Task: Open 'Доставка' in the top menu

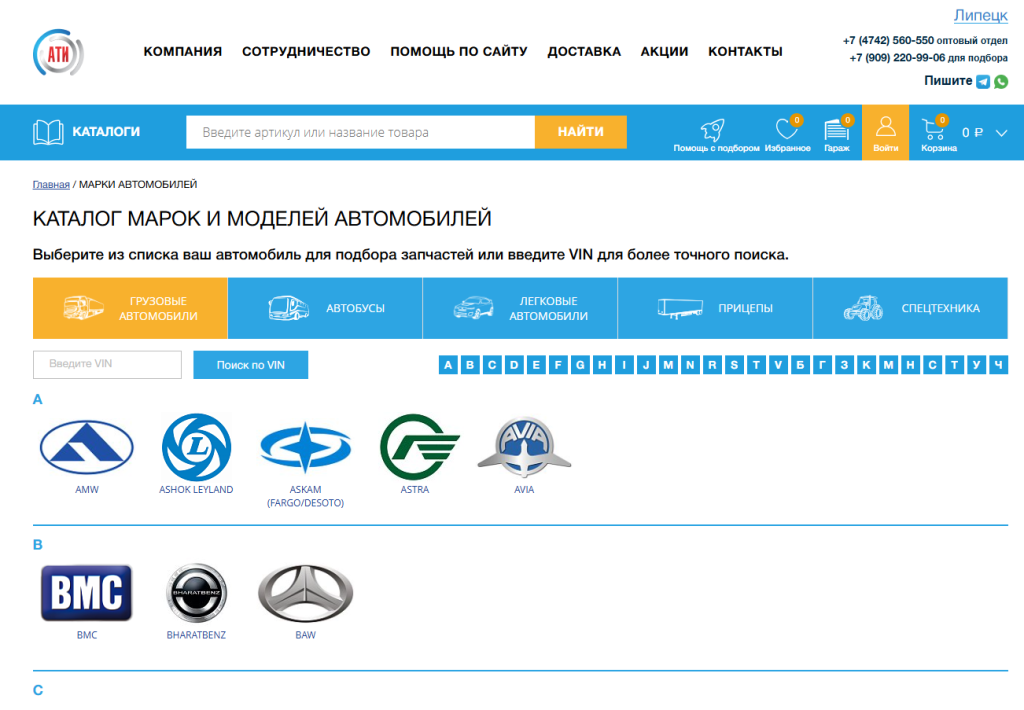Action: [x=584, y=52]
